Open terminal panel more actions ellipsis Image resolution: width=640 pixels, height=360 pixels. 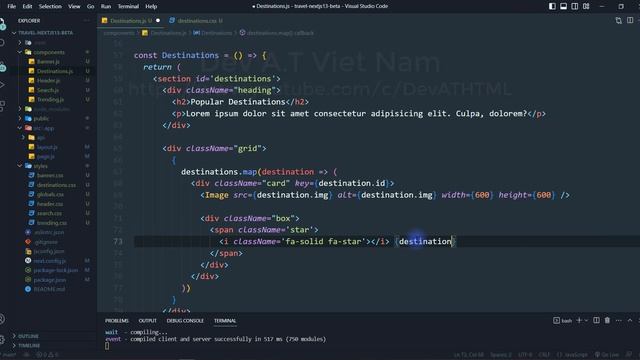(619, 320)
